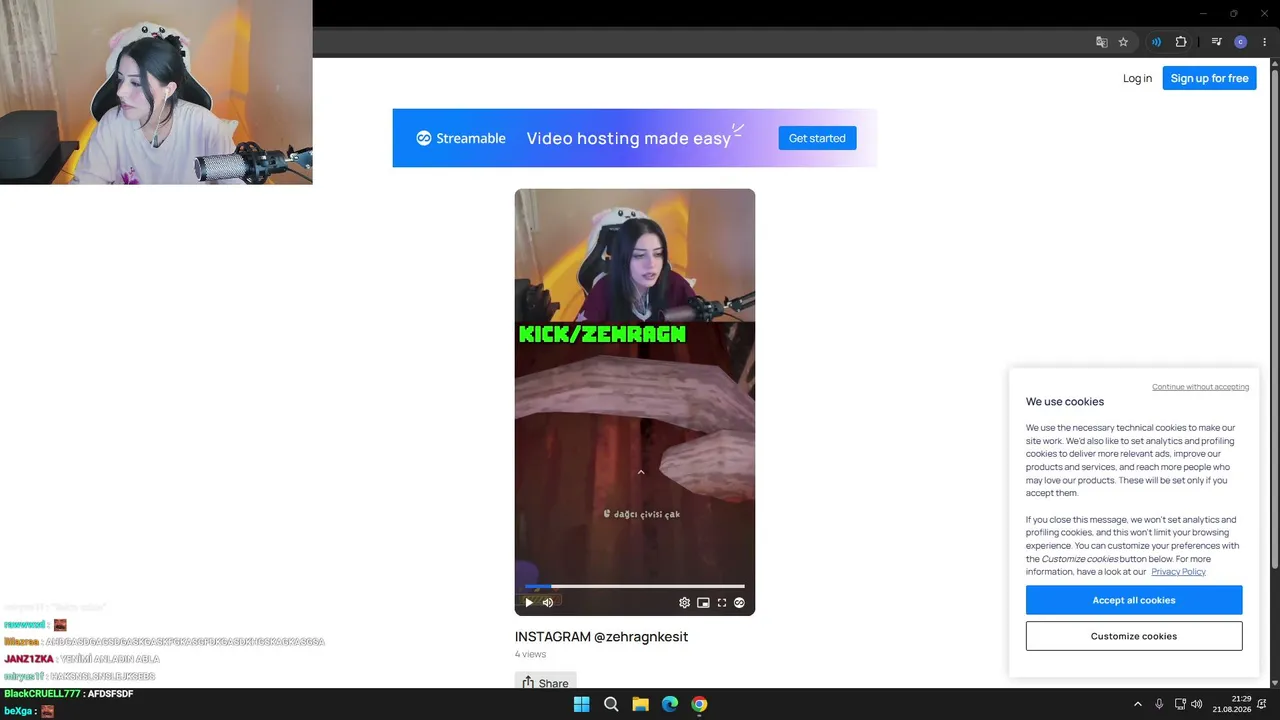
Task: Click the Translate this page icon
Action: click(x=1102, y=42)
